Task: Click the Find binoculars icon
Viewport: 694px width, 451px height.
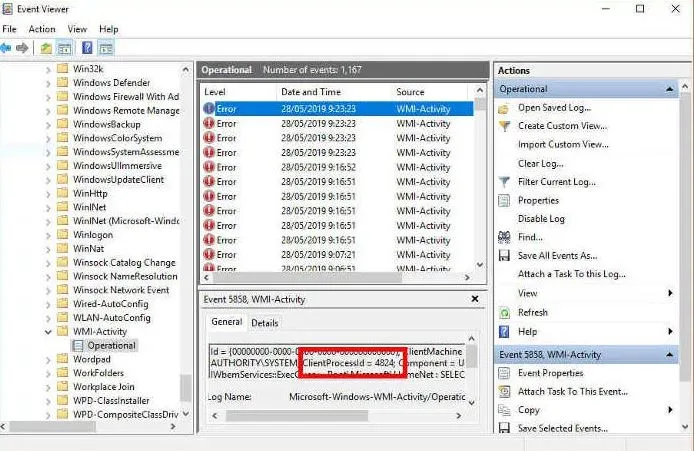Action: point(504,237)
